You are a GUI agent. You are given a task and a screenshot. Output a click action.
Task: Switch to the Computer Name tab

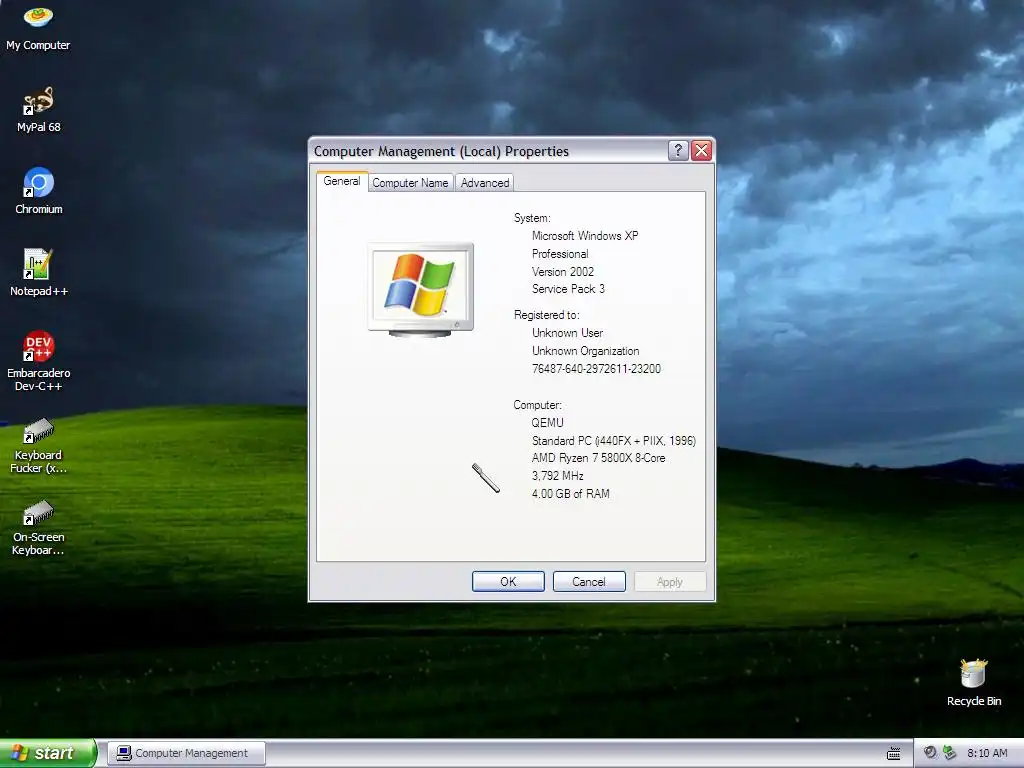tap(410, 183)
